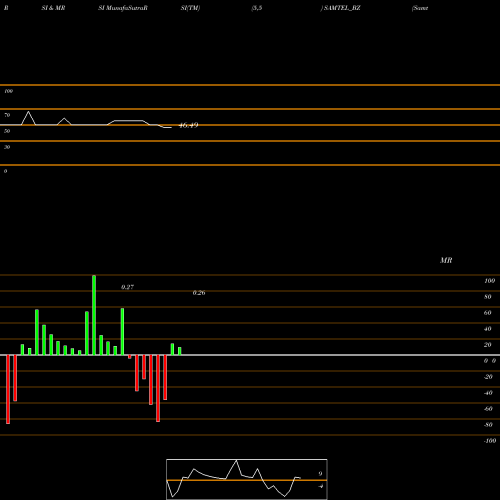Screen dimensions: 500x500
Task: Click the RSI axis label 0
Action: click(5, 171)
